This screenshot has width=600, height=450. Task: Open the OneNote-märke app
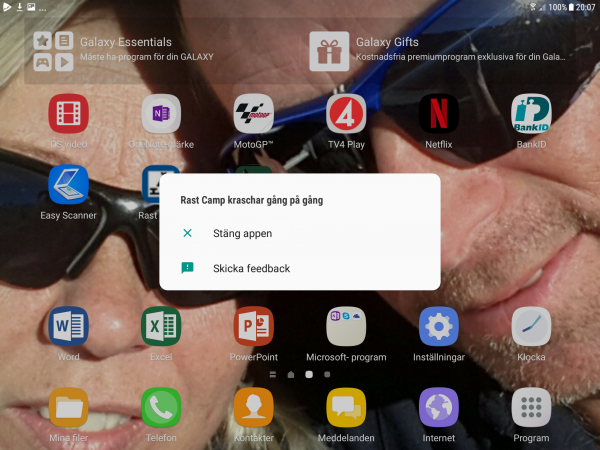click(x=161, y=114)
